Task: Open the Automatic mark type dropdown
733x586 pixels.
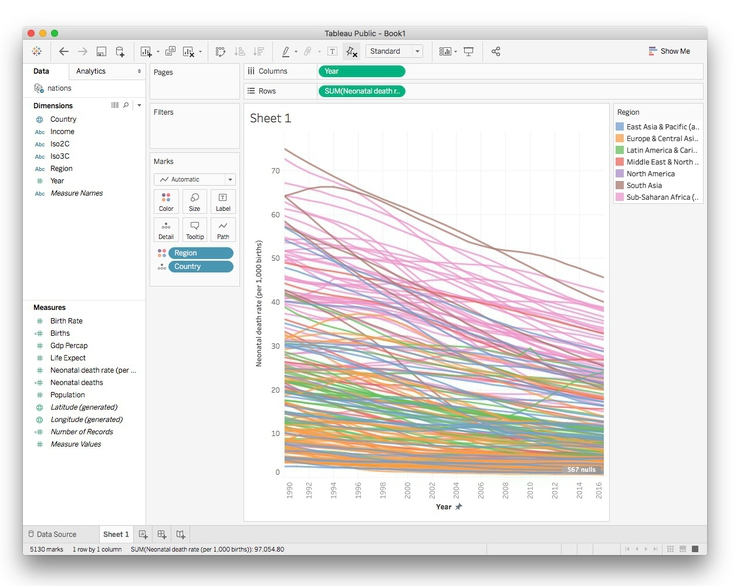Action: pyautogui.click(x=194, y=179)
